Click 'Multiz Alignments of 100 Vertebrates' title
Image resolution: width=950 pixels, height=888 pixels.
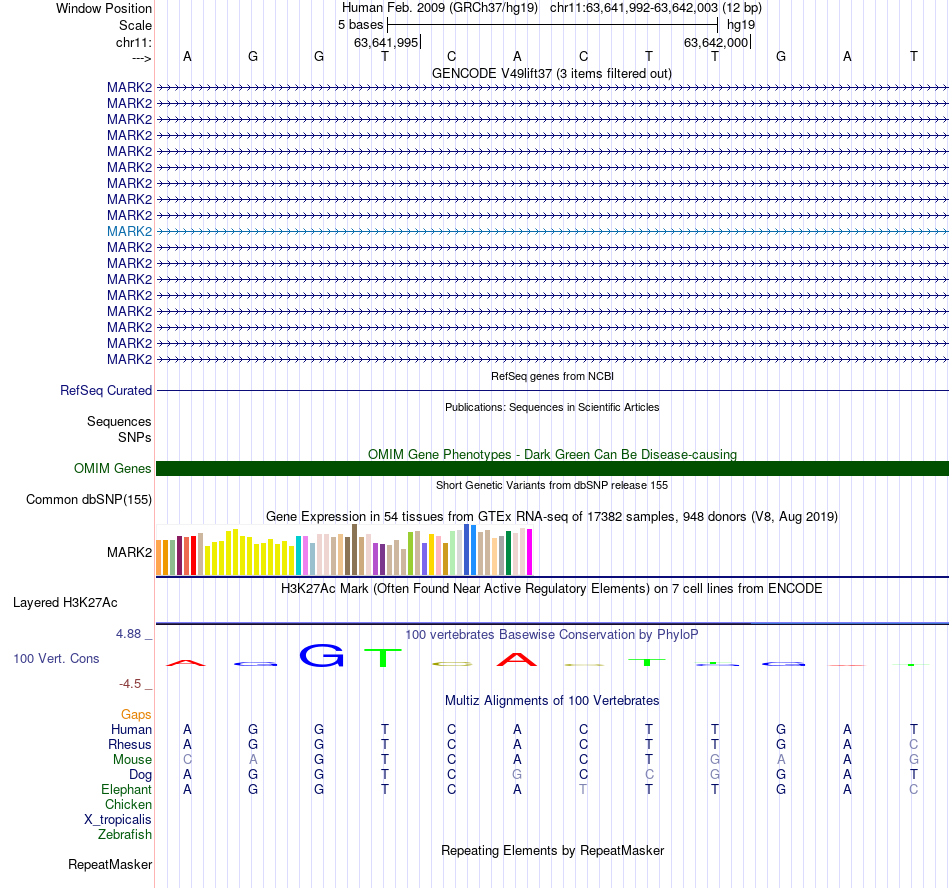pos(552,700)
